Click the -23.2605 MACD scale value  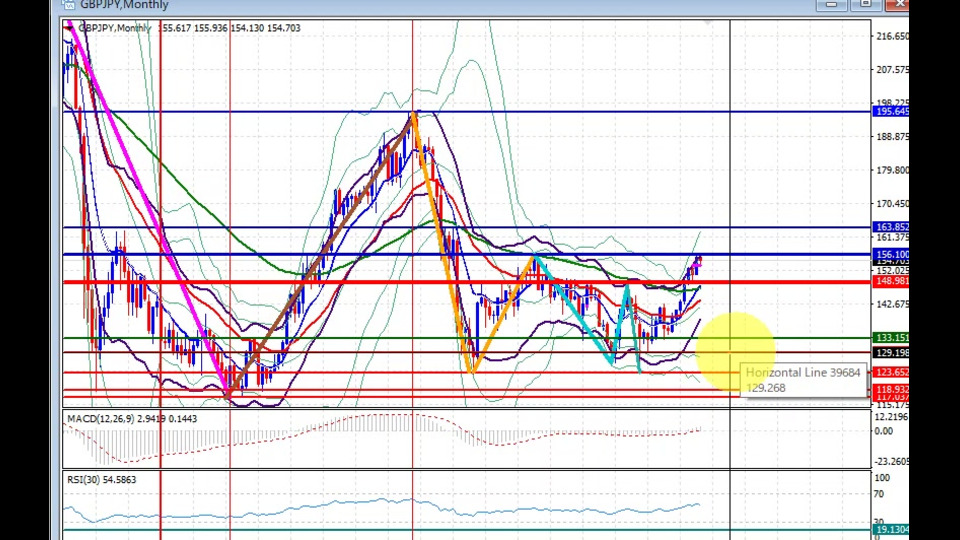[x=891, y=462]
